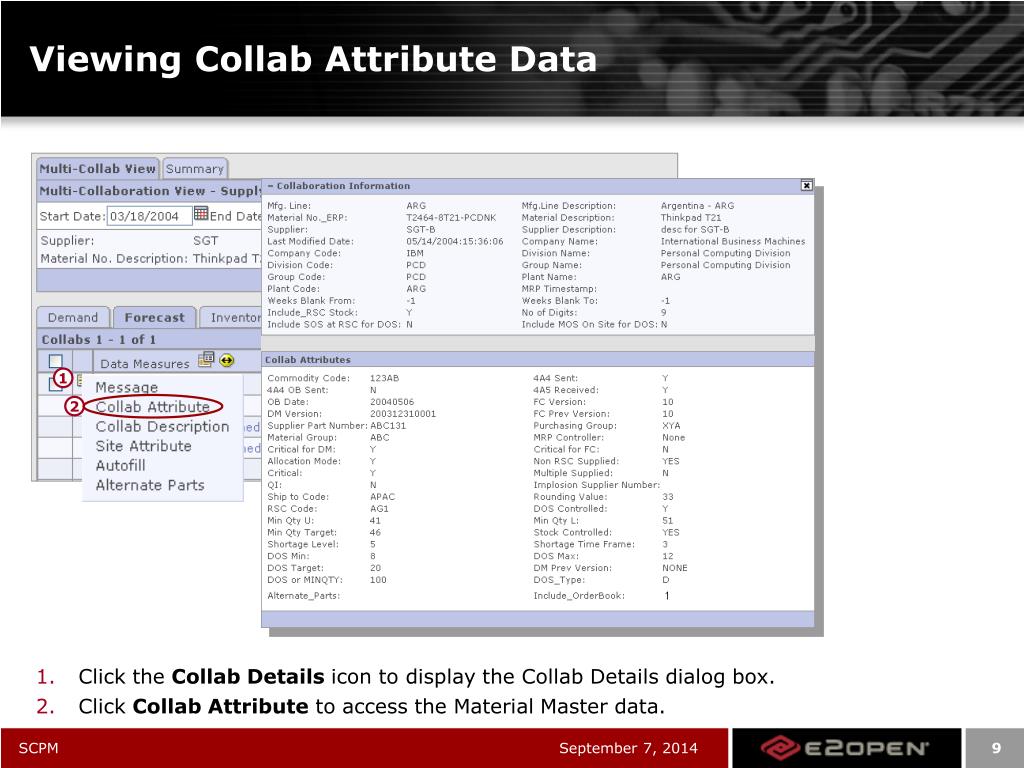Click Material Description value Thinkpad T21
The width and height of the screenshot is (1024, 768).
pyautogui.click(x=691, y=217)
